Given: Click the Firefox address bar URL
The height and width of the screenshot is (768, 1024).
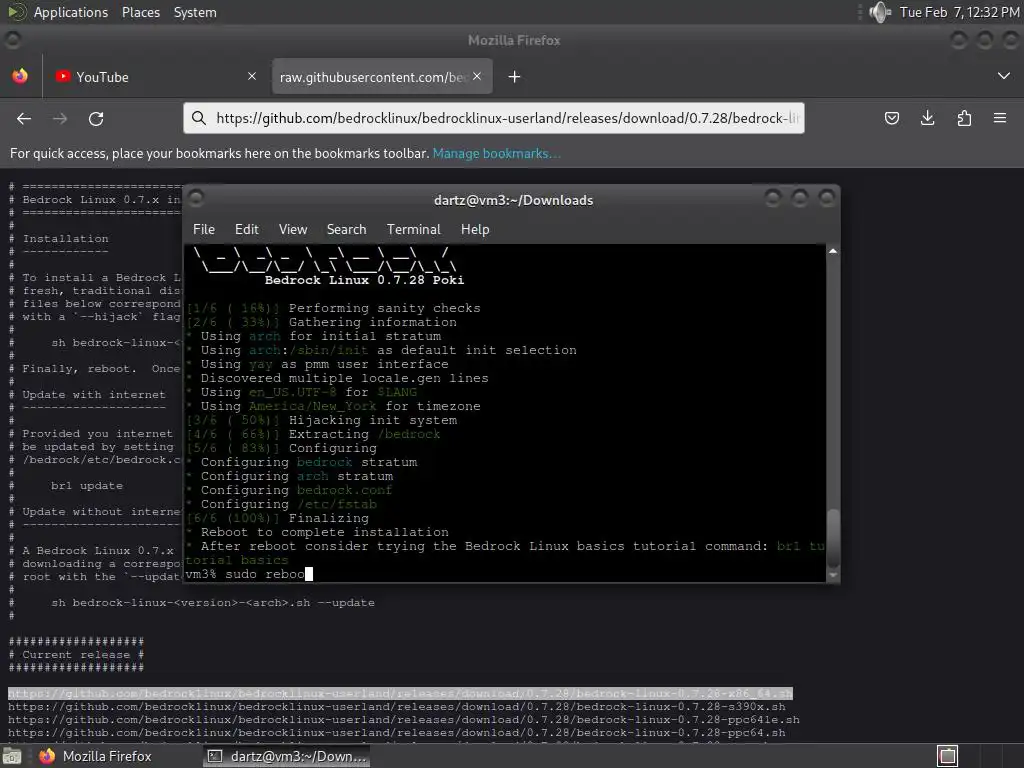Looking at the screenshot, I should (x=506, y=118).
